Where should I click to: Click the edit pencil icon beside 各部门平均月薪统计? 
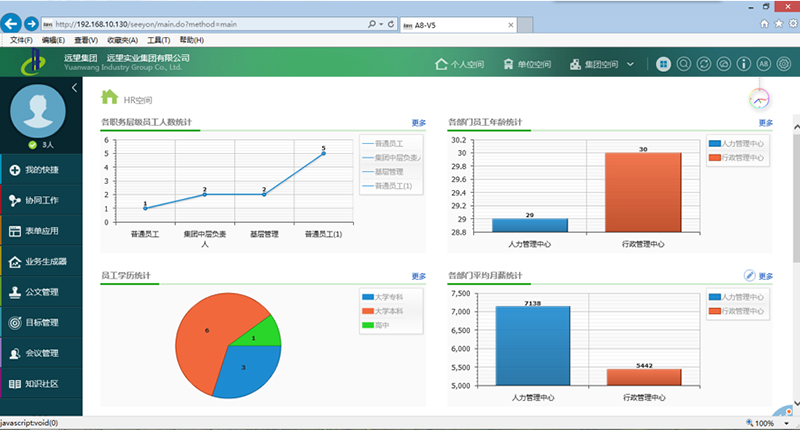point(750,276)
